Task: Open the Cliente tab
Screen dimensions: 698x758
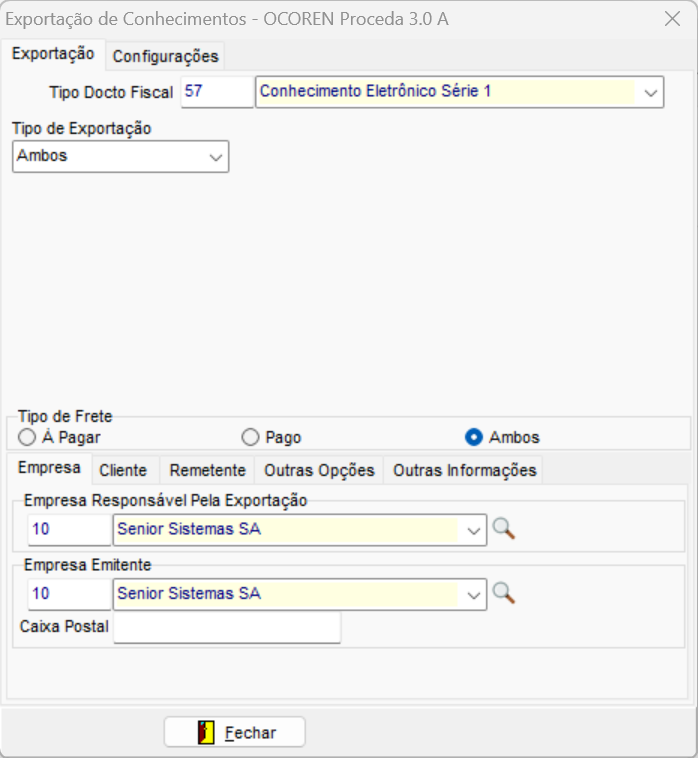Action: (x=123, y=470)
